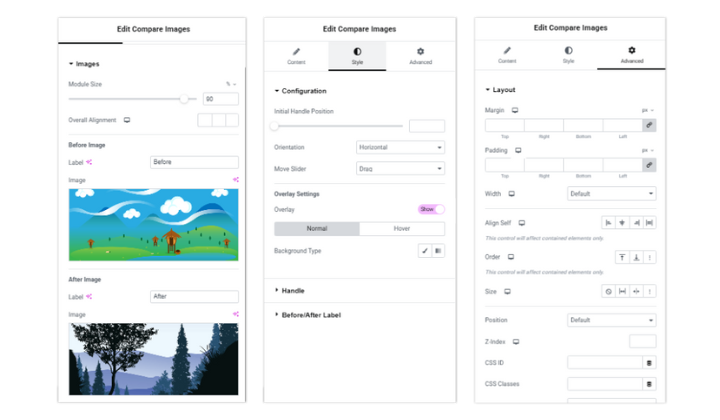
Task: Set Align Self to center
Action: (x=622, y=223)
